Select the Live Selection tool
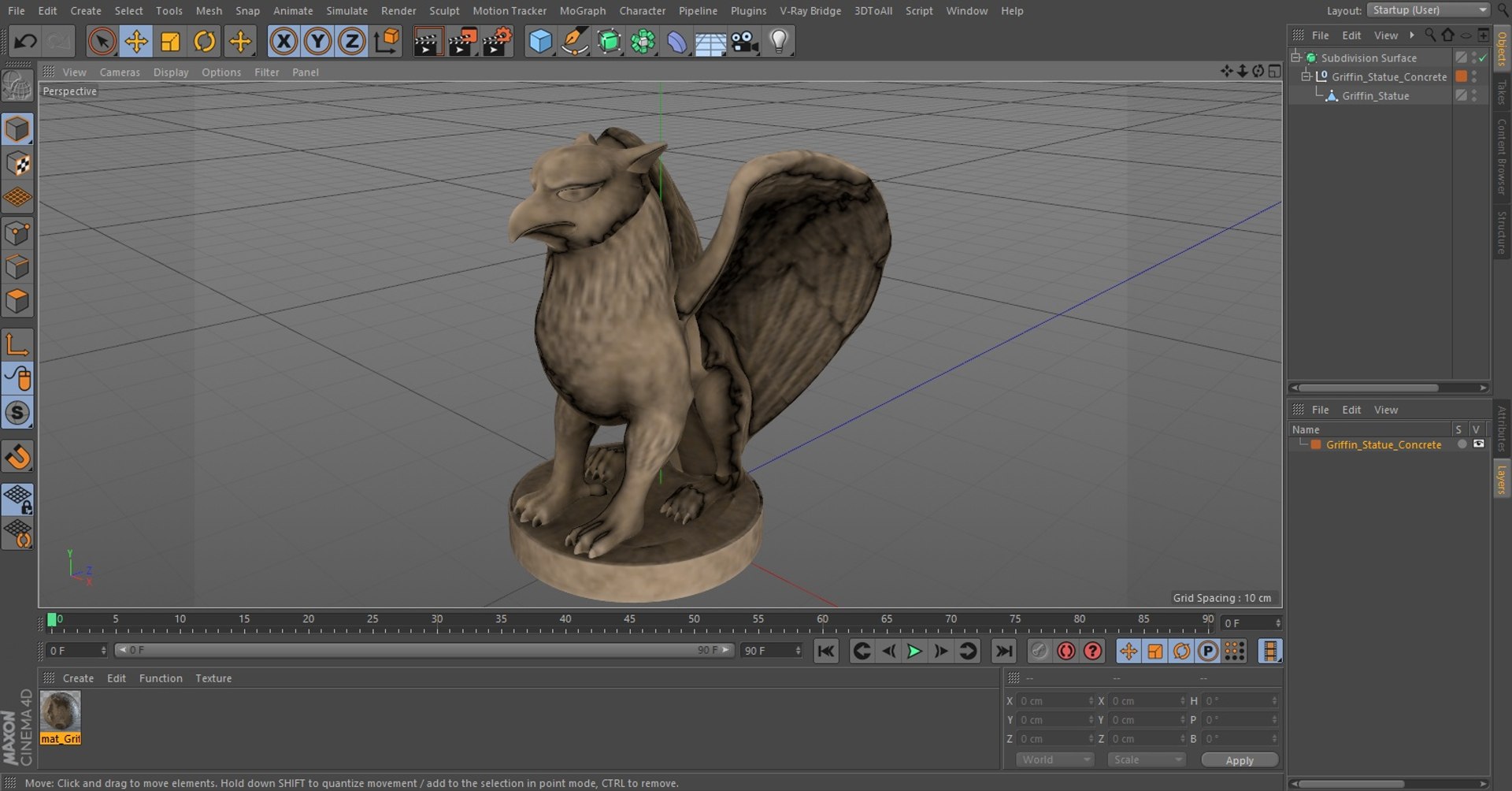Image resolution: width=1512 pixels, height=791 pixels. tap(102, 41)
